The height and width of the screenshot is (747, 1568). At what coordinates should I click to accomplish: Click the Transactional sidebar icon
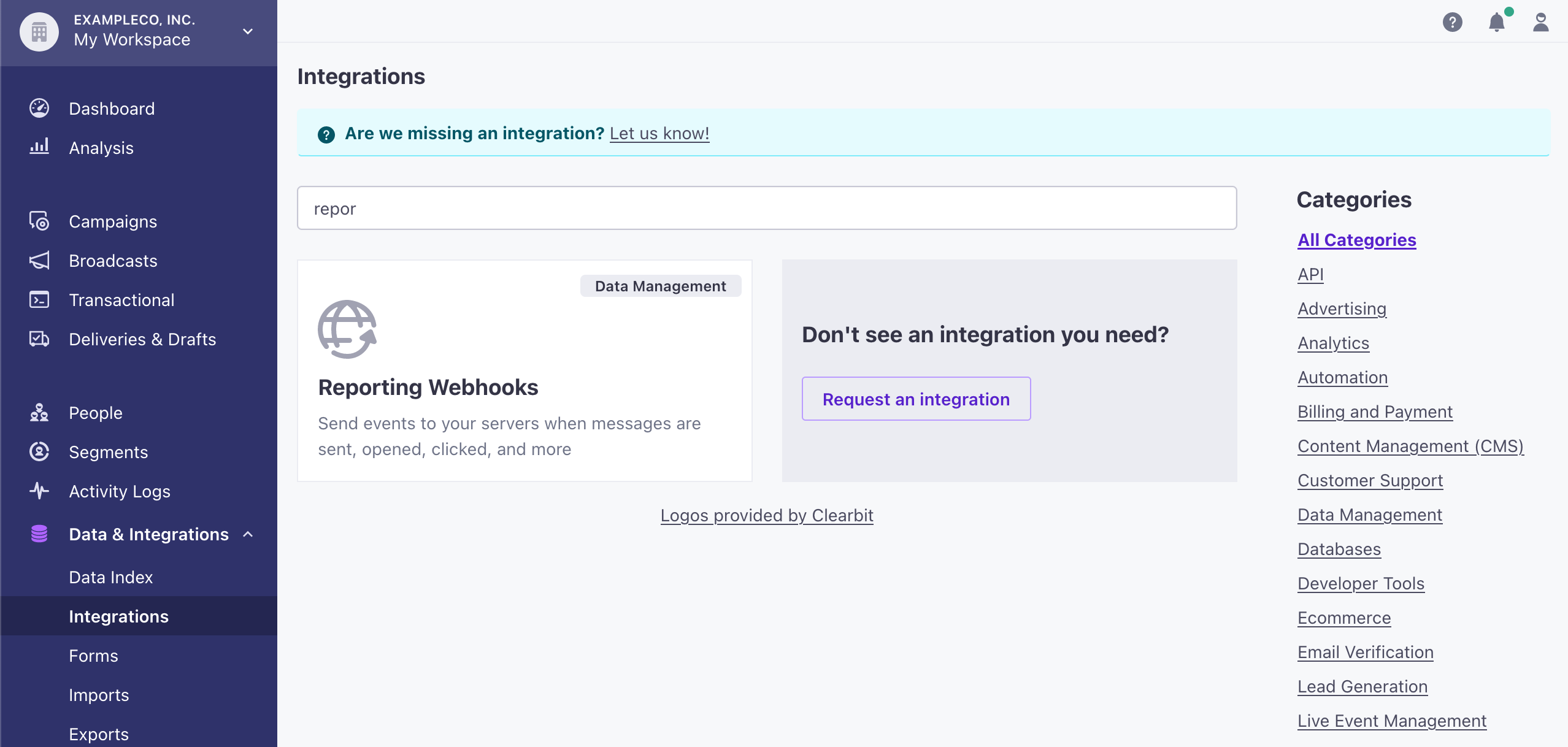coord(40,300)
